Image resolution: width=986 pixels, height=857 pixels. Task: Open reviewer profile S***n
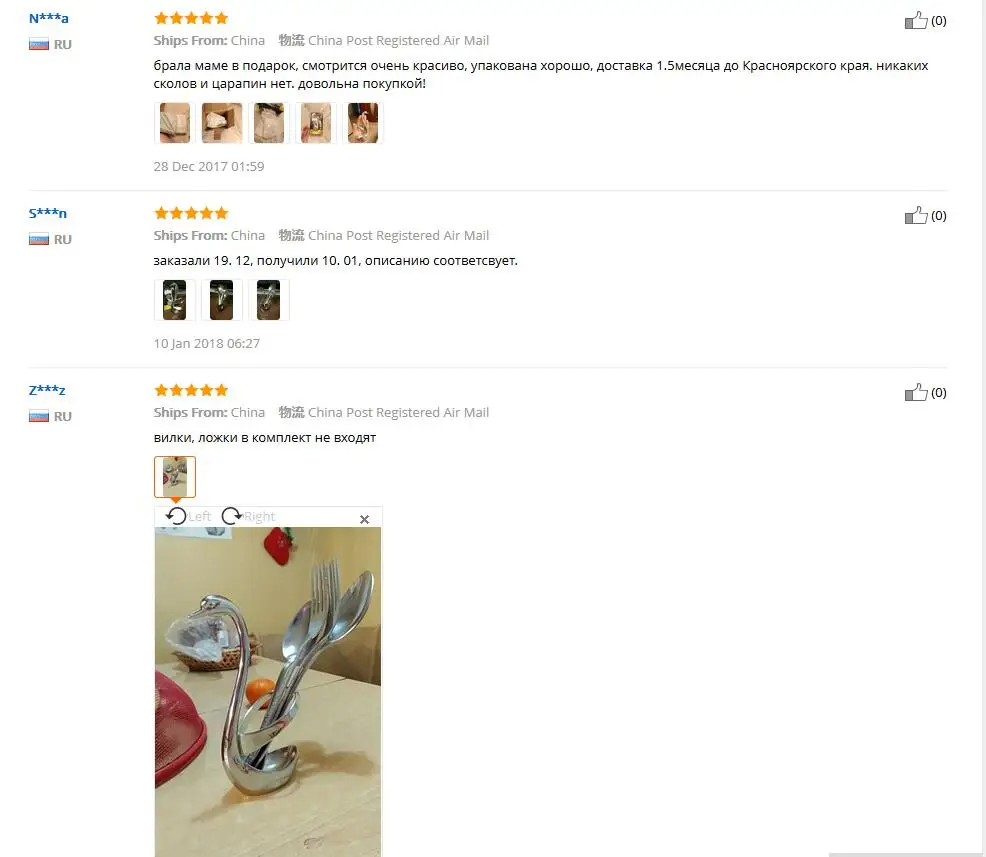[48, 213]
